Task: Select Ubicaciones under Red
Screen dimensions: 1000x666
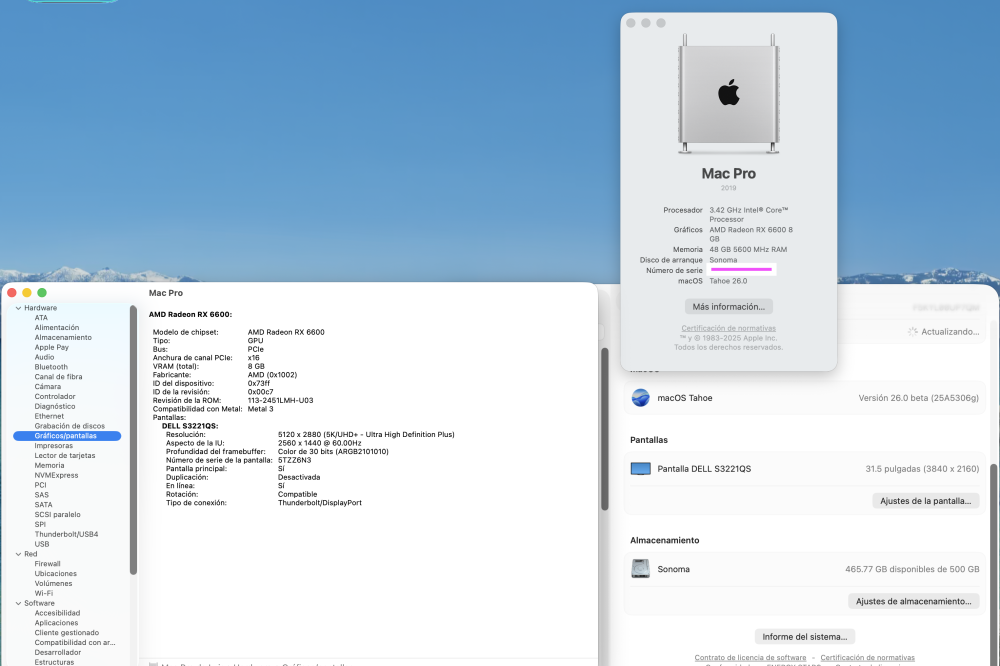Action: tap(56, 574)
